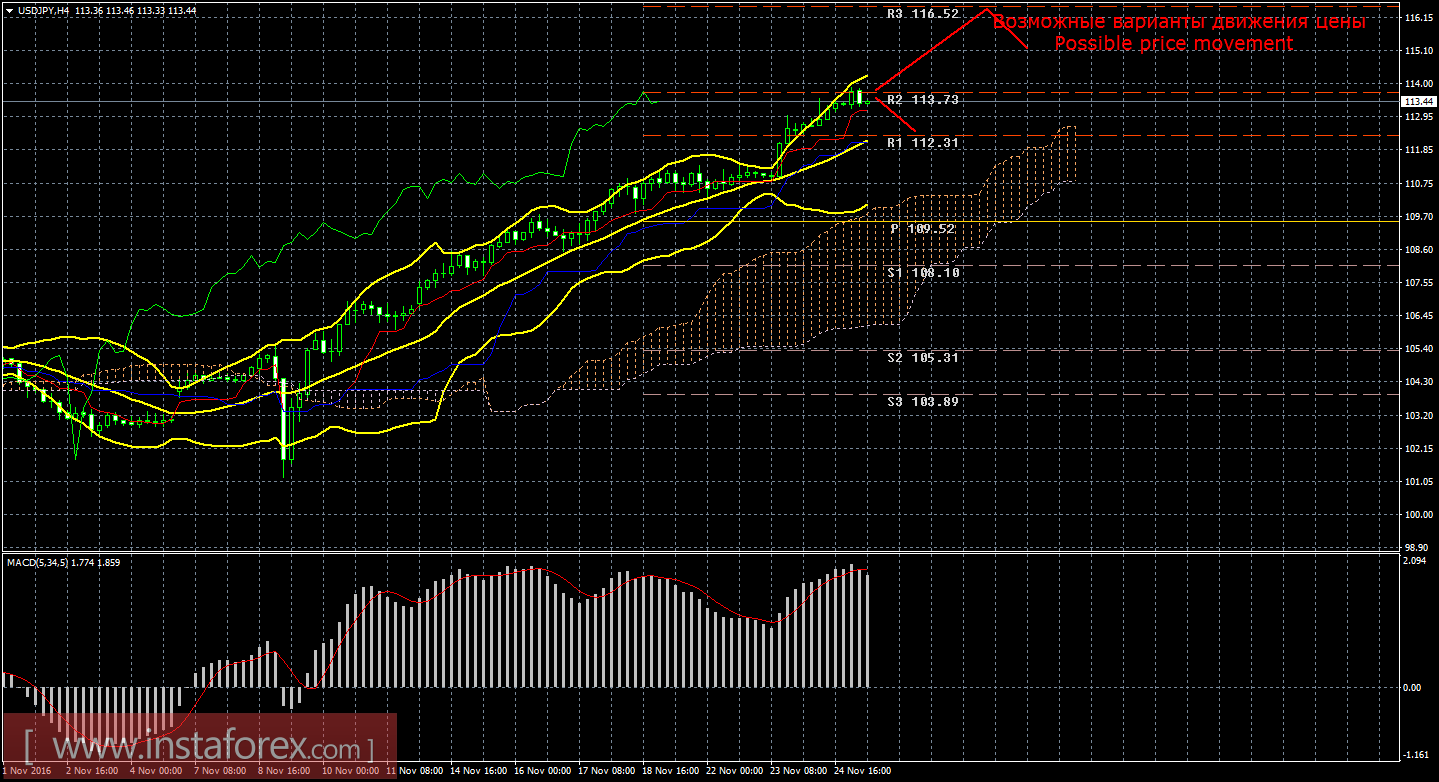Select the R3 116.52 resistance label
The height and width of the screenshot is (782, 1439).
(x=922, y=15)
